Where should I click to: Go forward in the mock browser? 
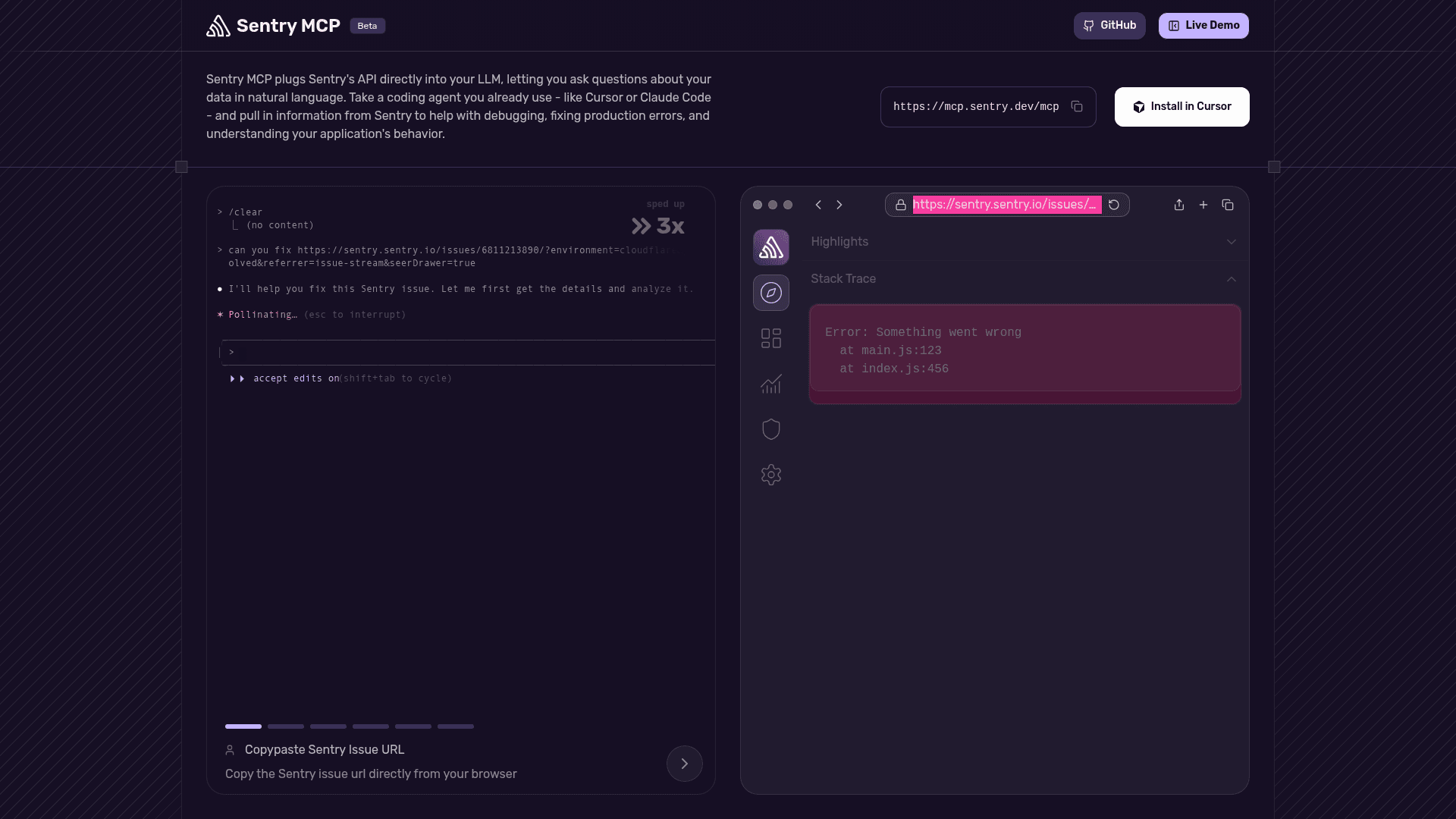click(839, 205)
